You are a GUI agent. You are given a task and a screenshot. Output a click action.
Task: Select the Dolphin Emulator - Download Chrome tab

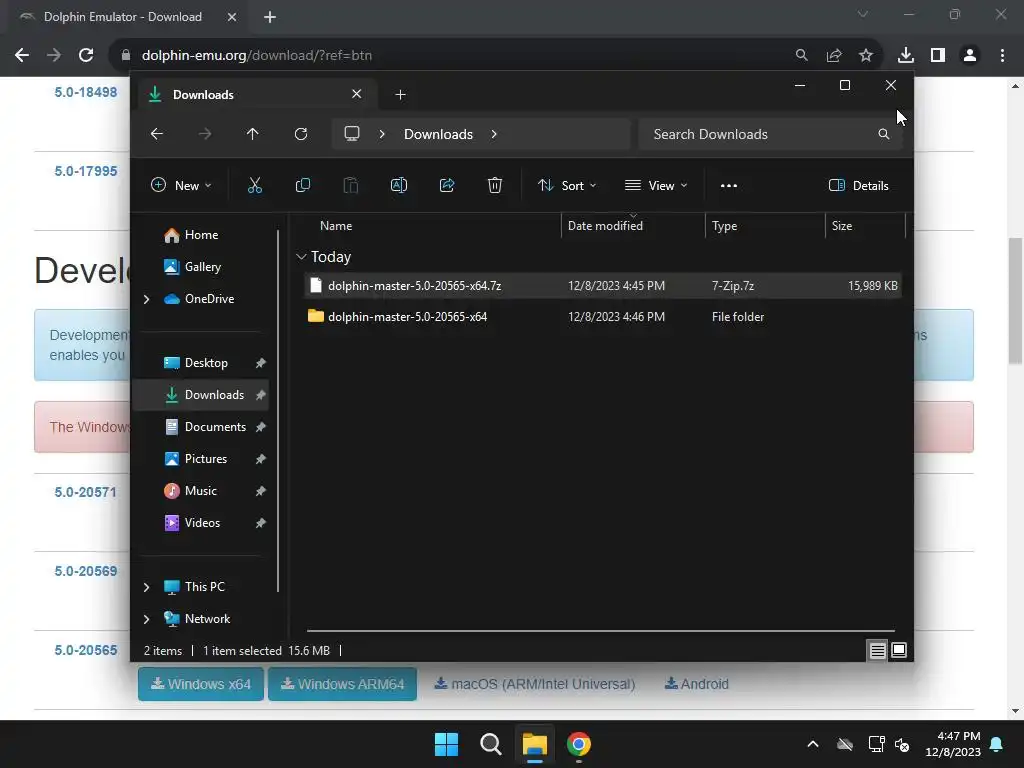coord(124,17)
